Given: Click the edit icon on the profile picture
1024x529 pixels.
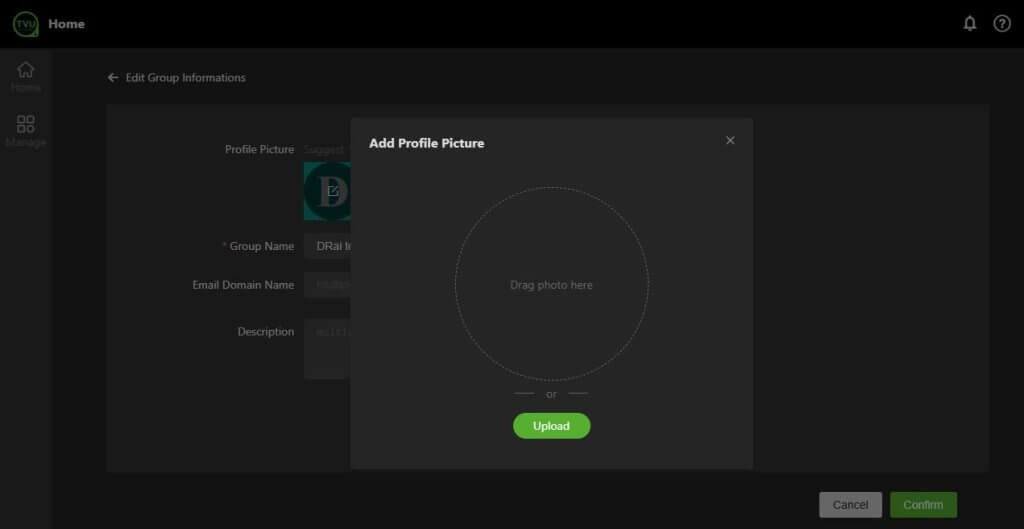Looking at the screenshot, I should click(x=332, y=191).
